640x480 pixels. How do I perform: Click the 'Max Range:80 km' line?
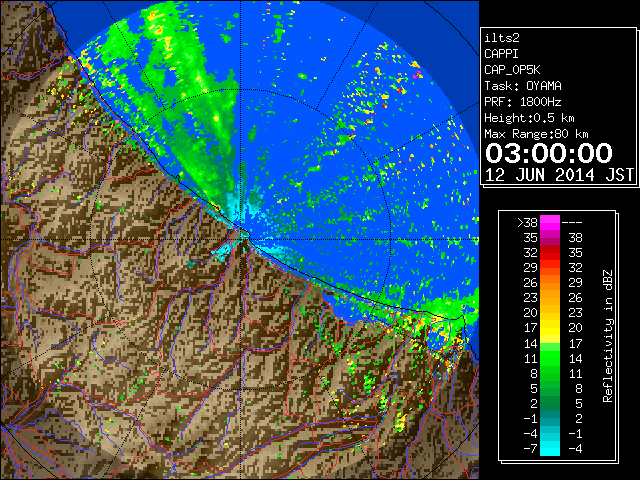[x=536, y=134]
